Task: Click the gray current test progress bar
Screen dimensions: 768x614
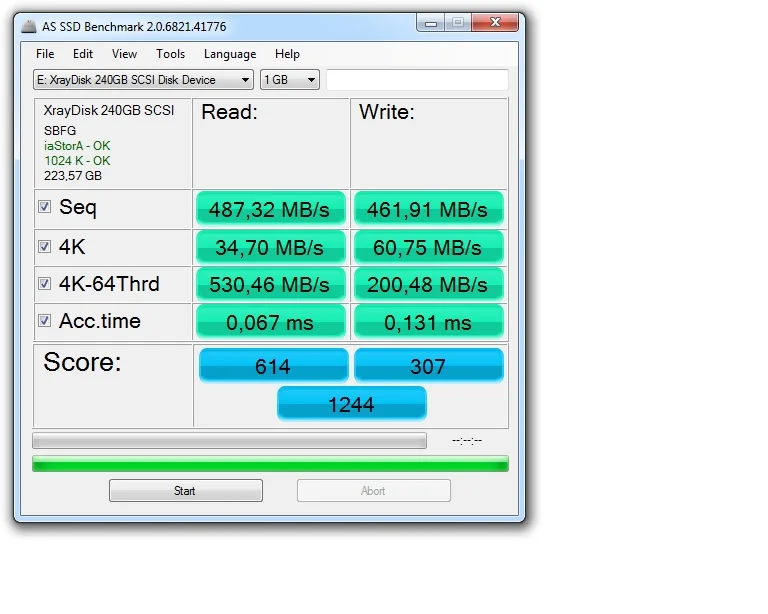Action: 229,440
